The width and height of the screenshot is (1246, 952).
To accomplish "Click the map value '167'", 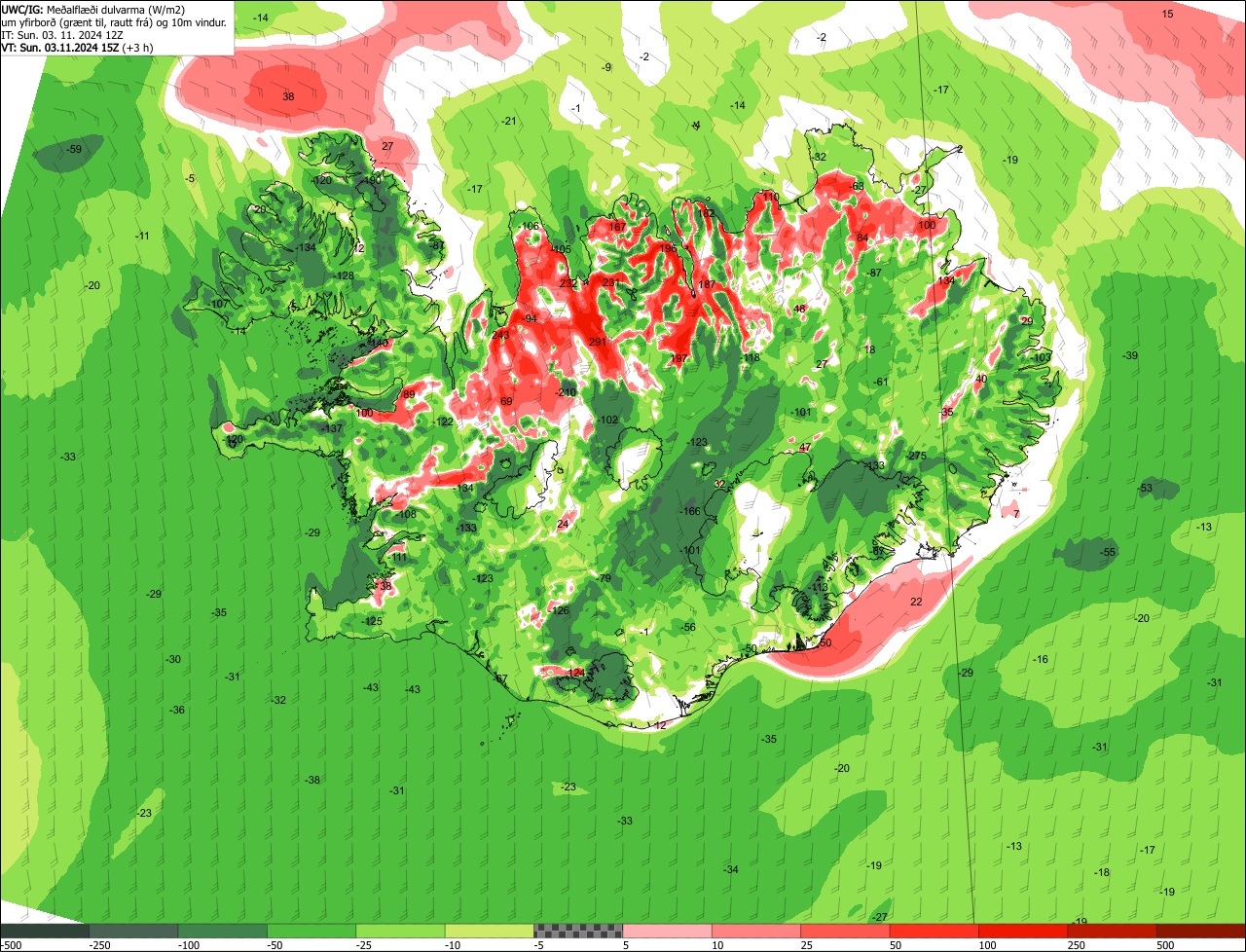I will 616,227.
